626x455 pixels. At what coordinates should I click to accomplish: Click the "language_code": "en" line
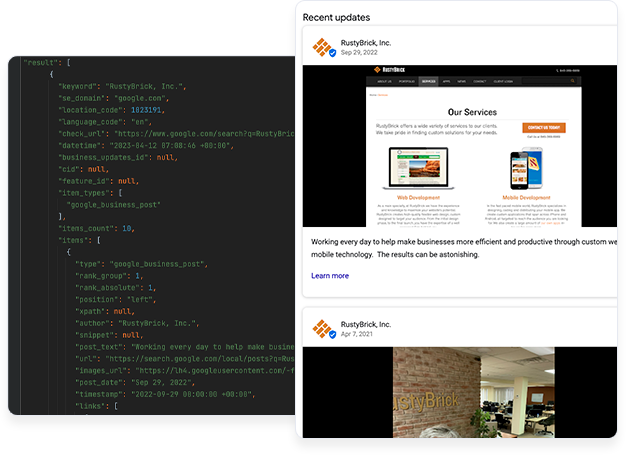click(105, 122)
